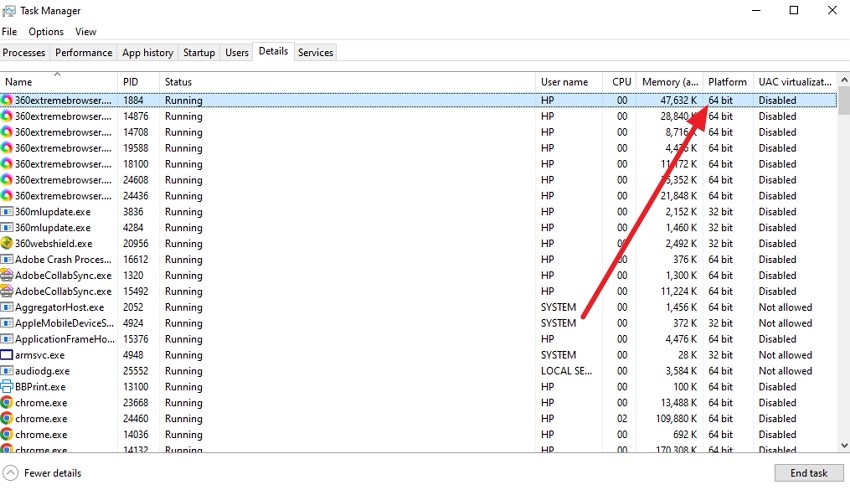Switch to the Performance tab
This screenshot has height=490, width=850.
pyautogui.click(x=83, y=53)
